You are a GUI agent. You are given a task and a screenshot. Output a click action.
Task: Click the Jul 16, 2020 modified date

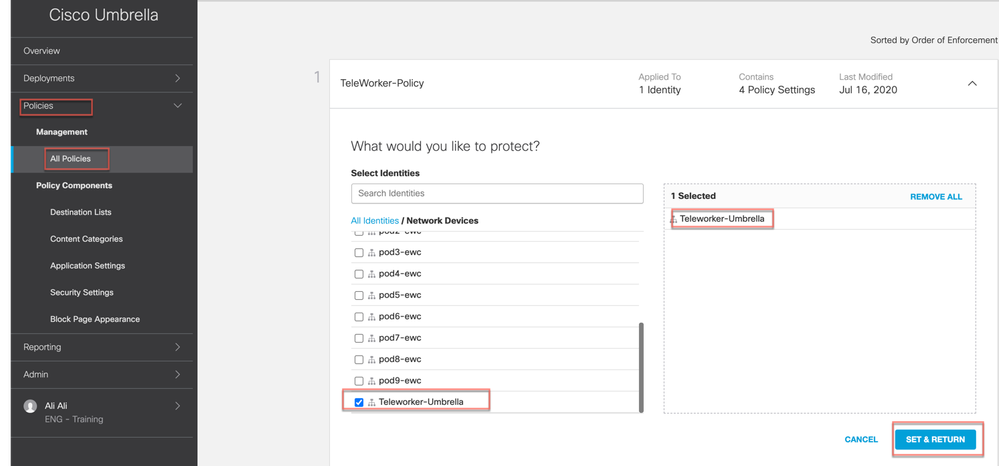pos(868,91)
